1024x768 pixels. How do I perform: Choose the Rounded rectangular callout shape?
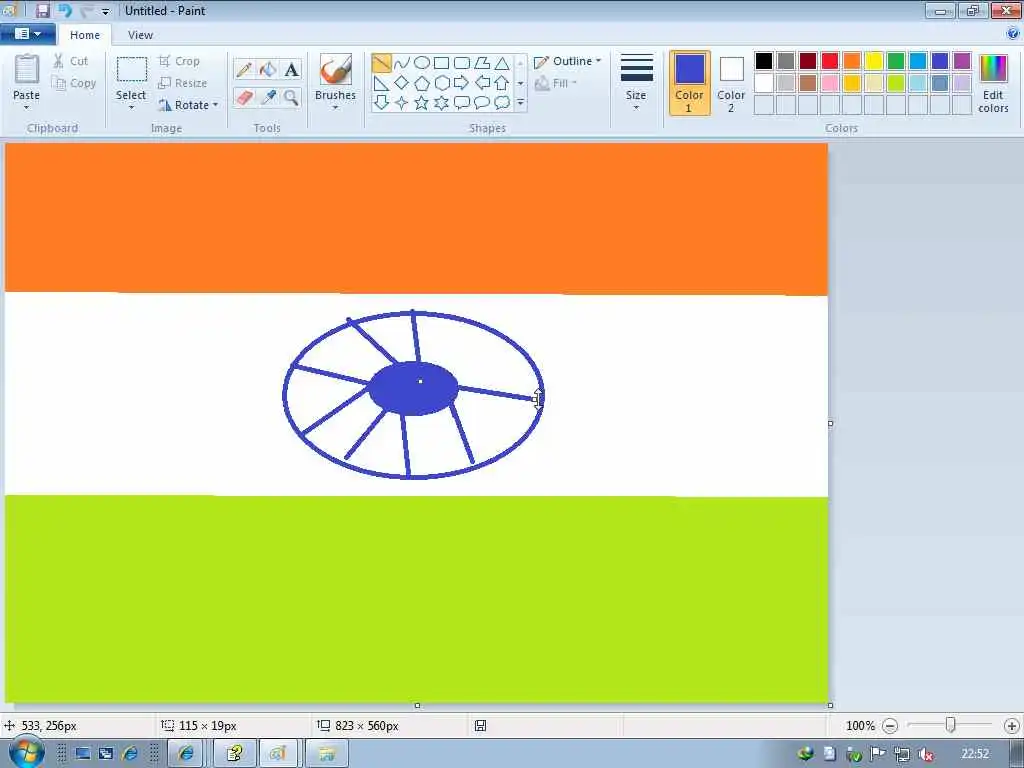tap(462, 103)
